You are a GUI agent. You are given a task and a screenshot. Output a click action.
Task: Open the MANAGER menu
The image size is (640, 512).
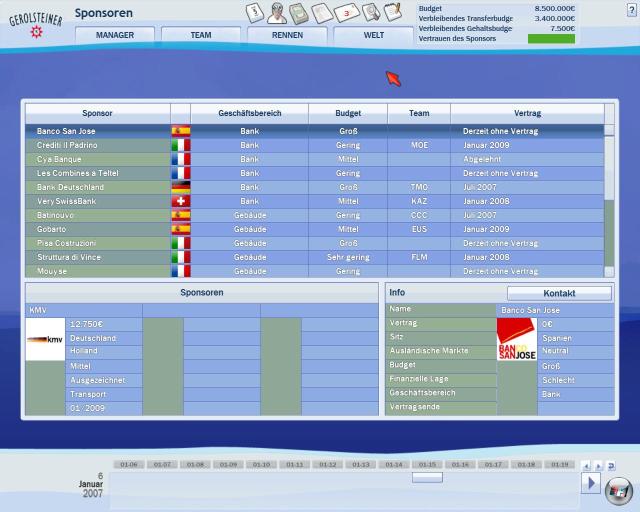pyautogui.click(x=115, y=35)
